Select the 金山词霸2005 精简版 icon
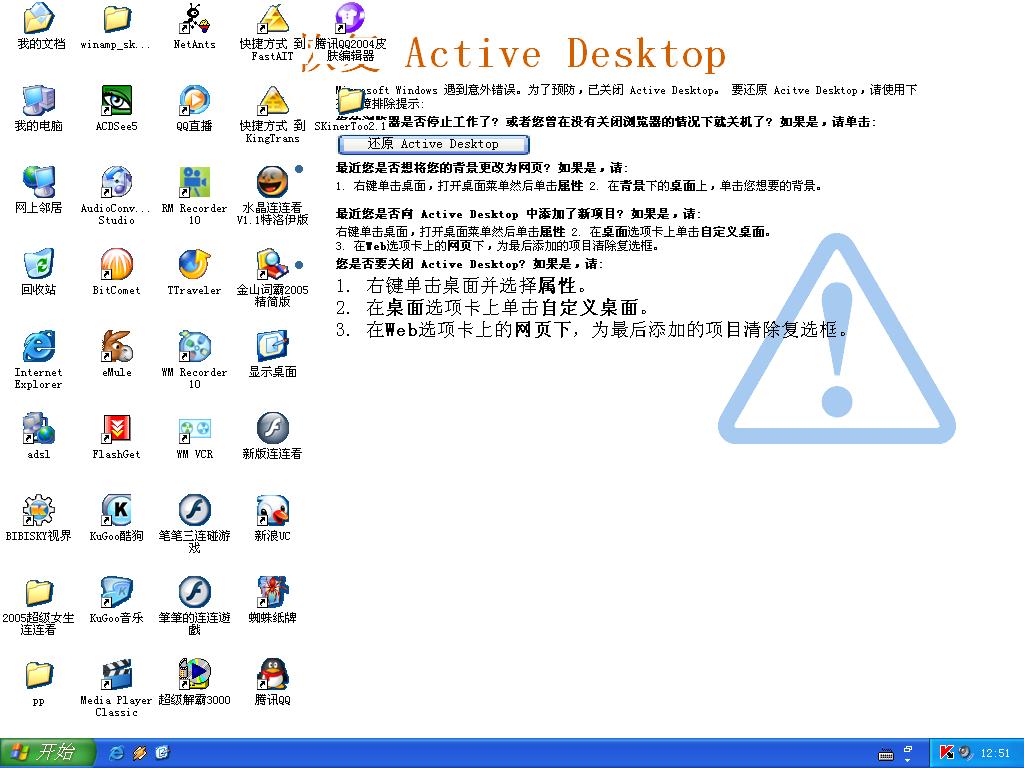The image size is (1024, 768). 272,264
